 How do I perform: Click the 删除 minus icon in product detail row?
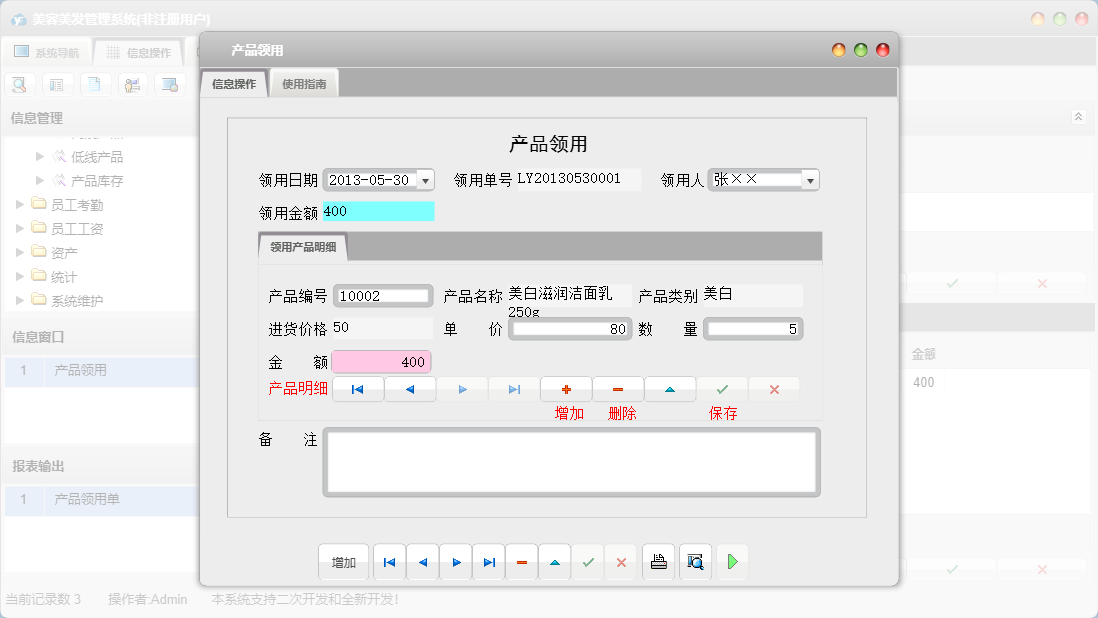(618, 389)
